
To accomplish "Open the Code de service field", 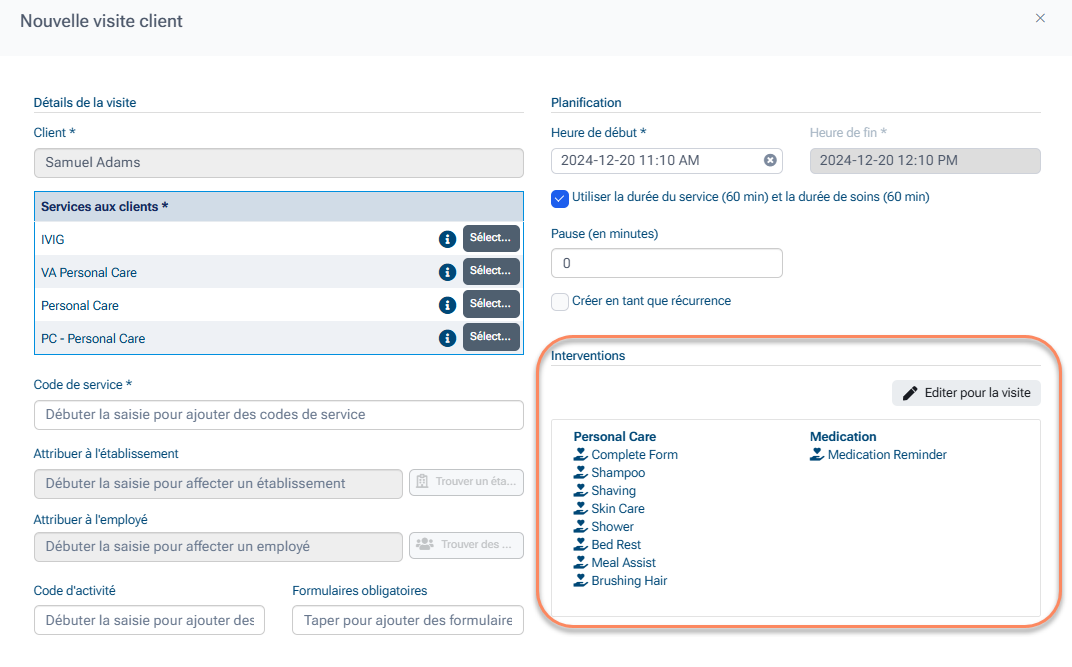I will (x=278, y=415).
